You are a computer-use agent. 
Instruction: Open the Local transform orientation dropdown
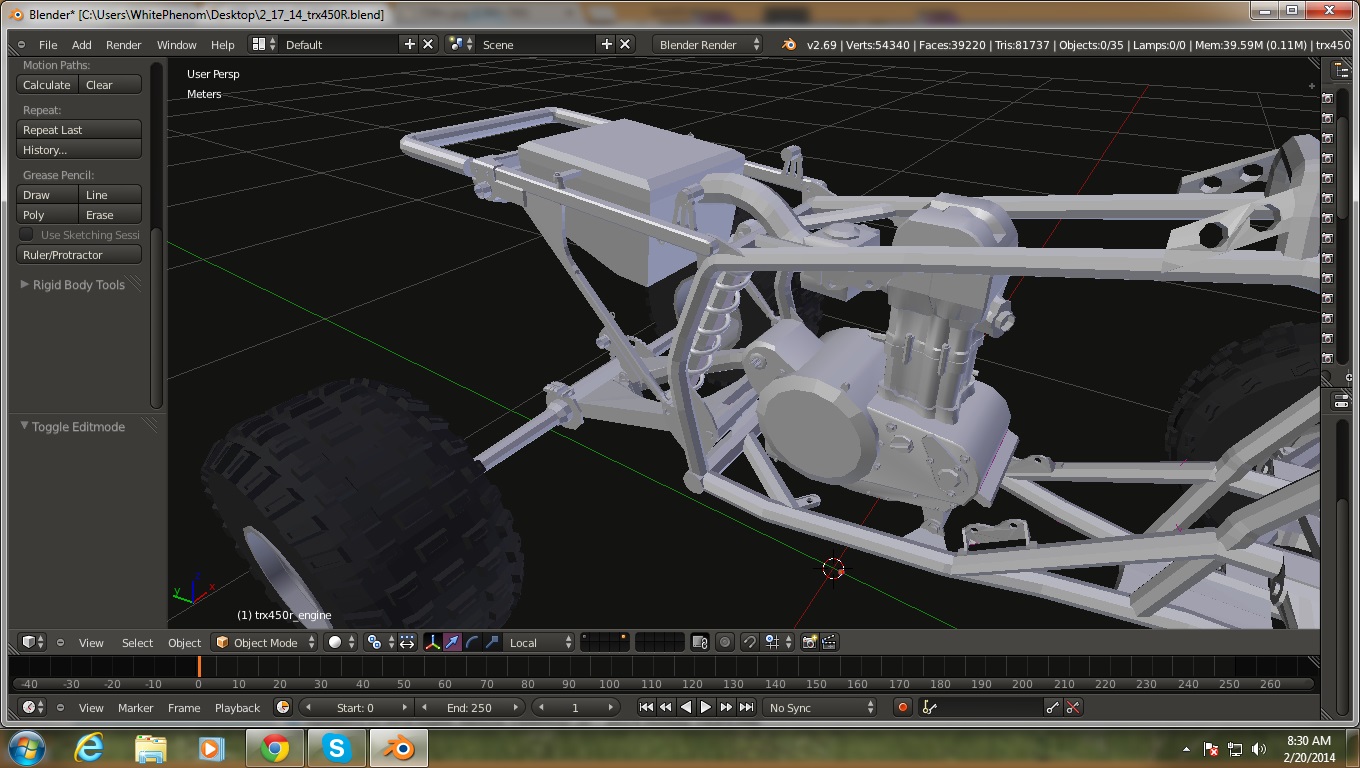(540, 642)
